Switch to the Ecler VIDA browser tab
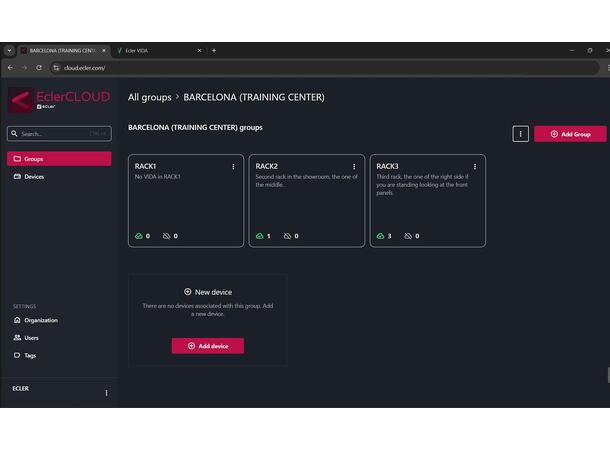Viewport: 610px width, 450px height. pos(160,51)
